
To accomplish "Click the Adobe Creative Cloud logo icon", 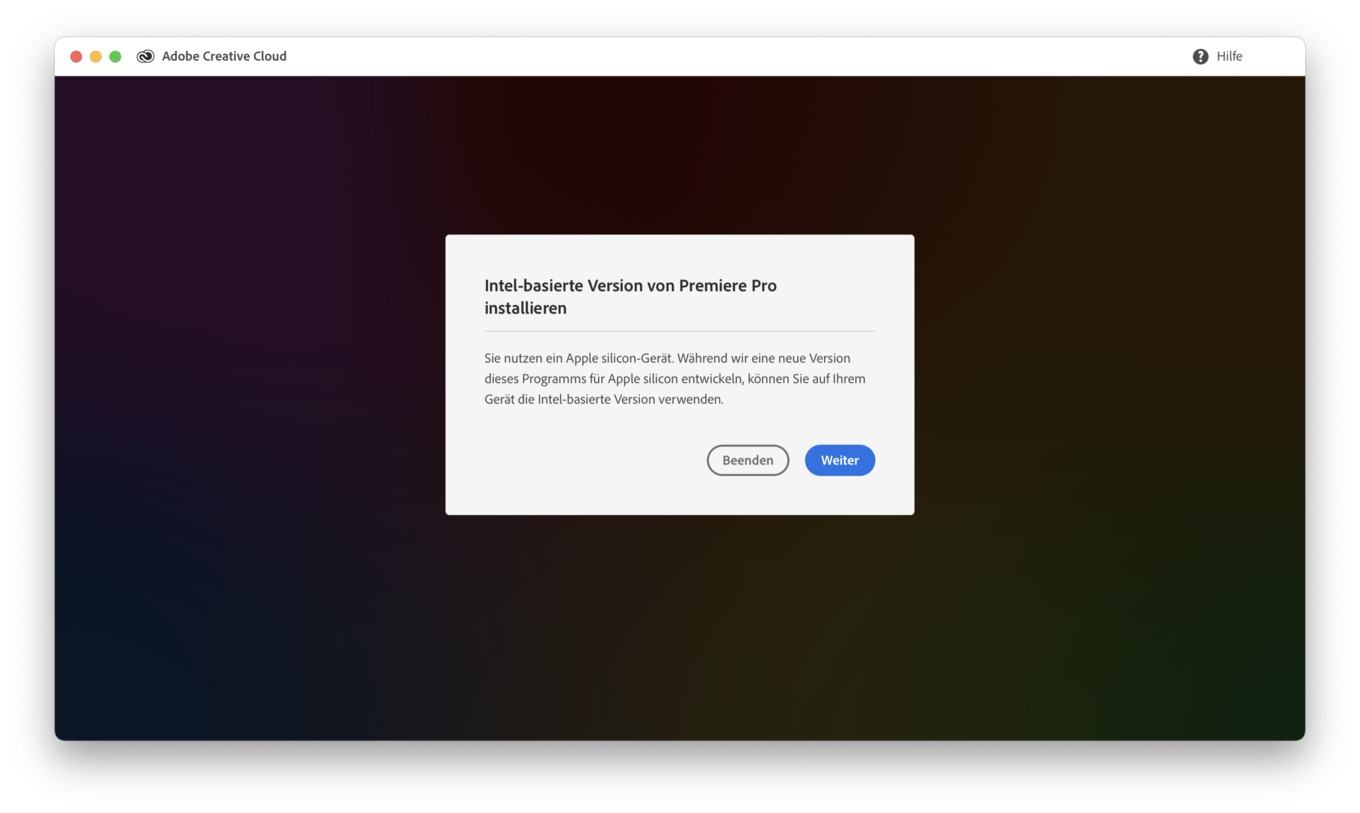I will (x=145, y=56).
